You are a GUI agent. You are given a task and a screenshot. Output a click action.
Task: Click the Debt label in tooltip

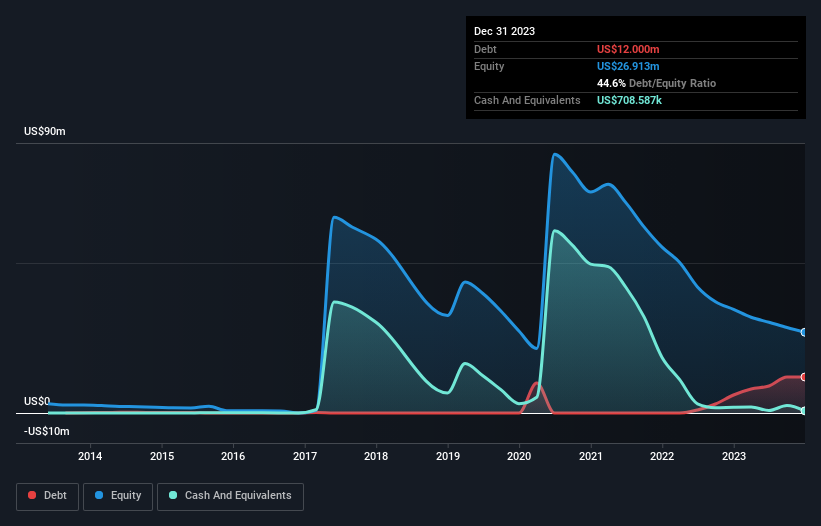[x=485, y=49]
